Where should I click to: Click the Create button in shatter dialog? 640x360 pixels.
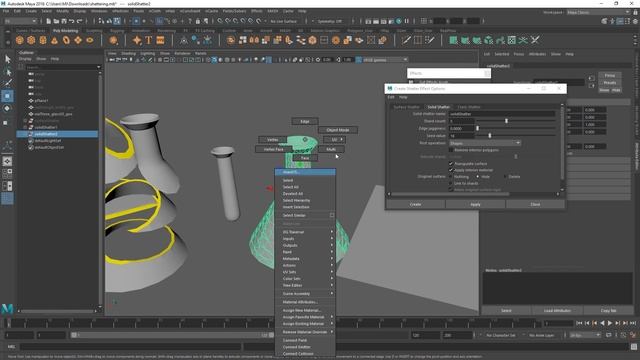click(x=416, y=204)
